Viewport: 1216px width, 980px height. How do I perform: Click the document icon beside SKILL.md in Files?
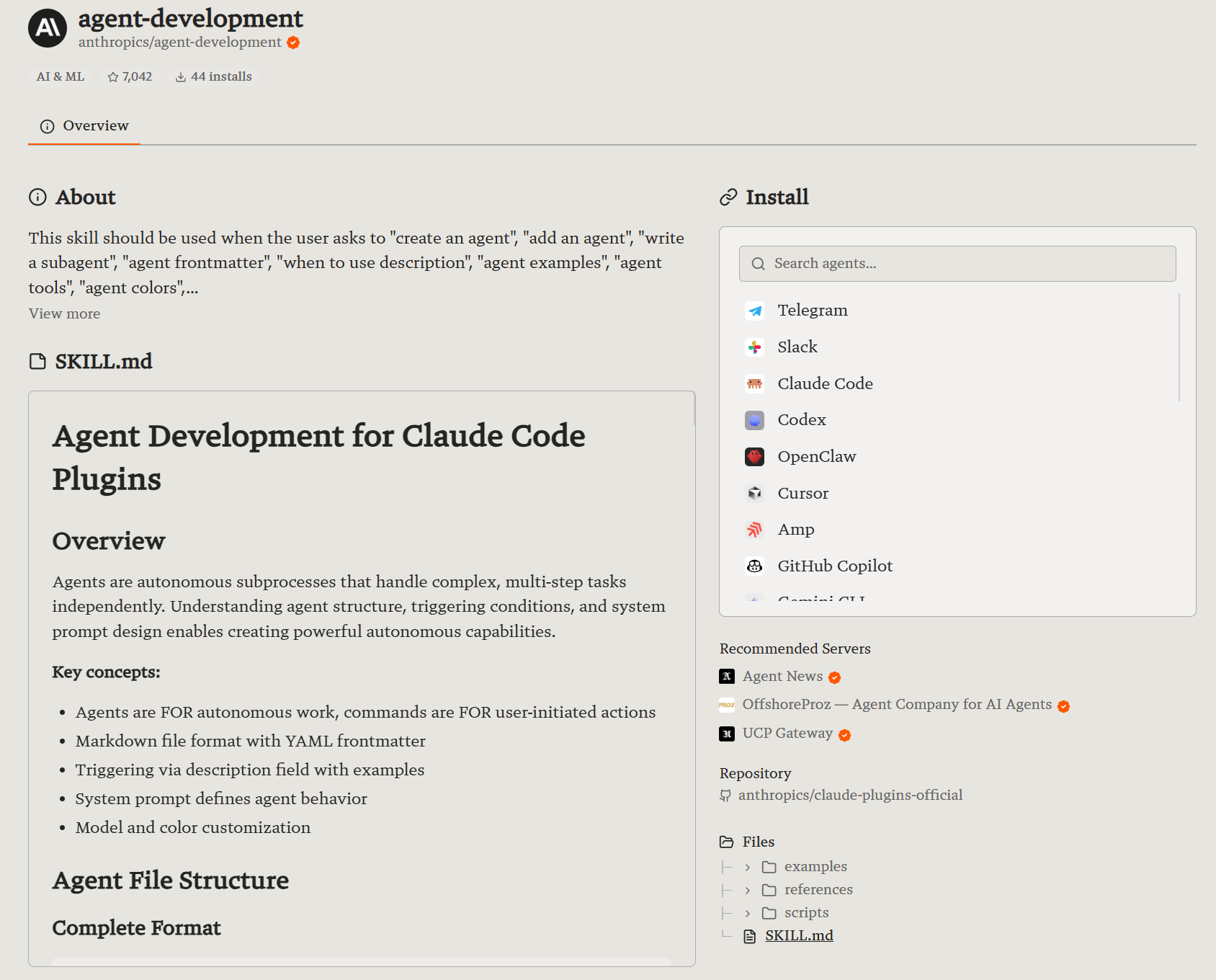[750, 936]
